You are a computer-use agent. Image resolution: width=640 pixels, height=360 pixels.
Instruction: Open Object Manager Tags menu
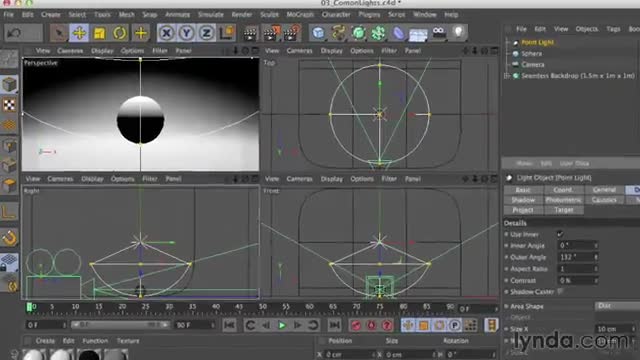pos(613,29)
